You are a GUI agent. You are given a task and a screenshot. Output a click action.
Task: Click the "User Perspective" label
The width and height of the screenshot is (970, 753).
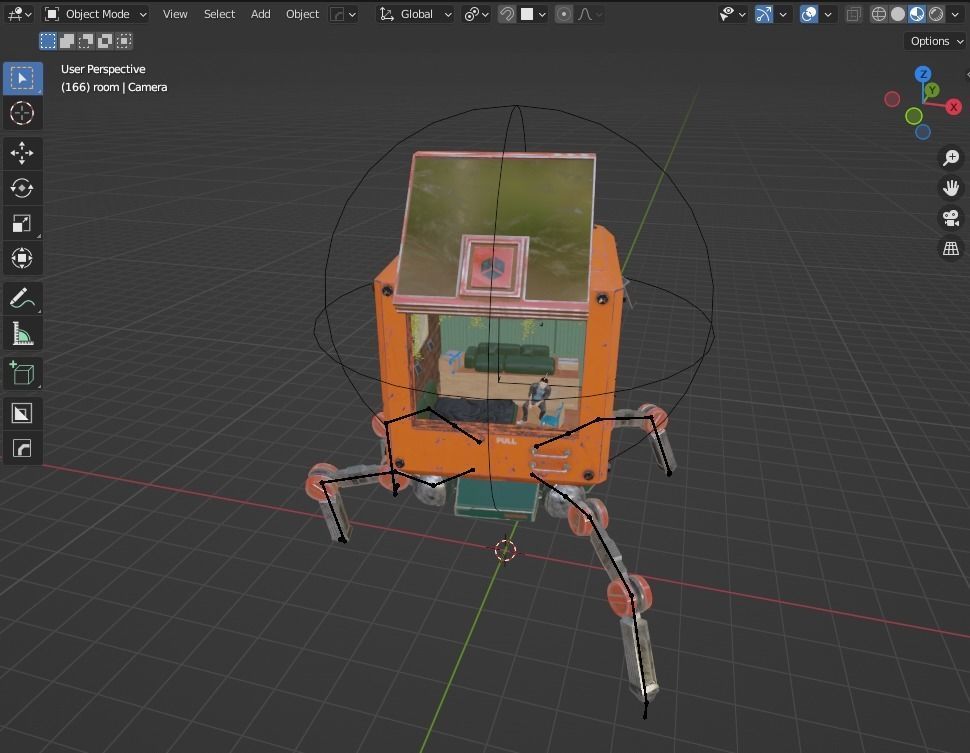pyautogui.click(x=103, y=69)
